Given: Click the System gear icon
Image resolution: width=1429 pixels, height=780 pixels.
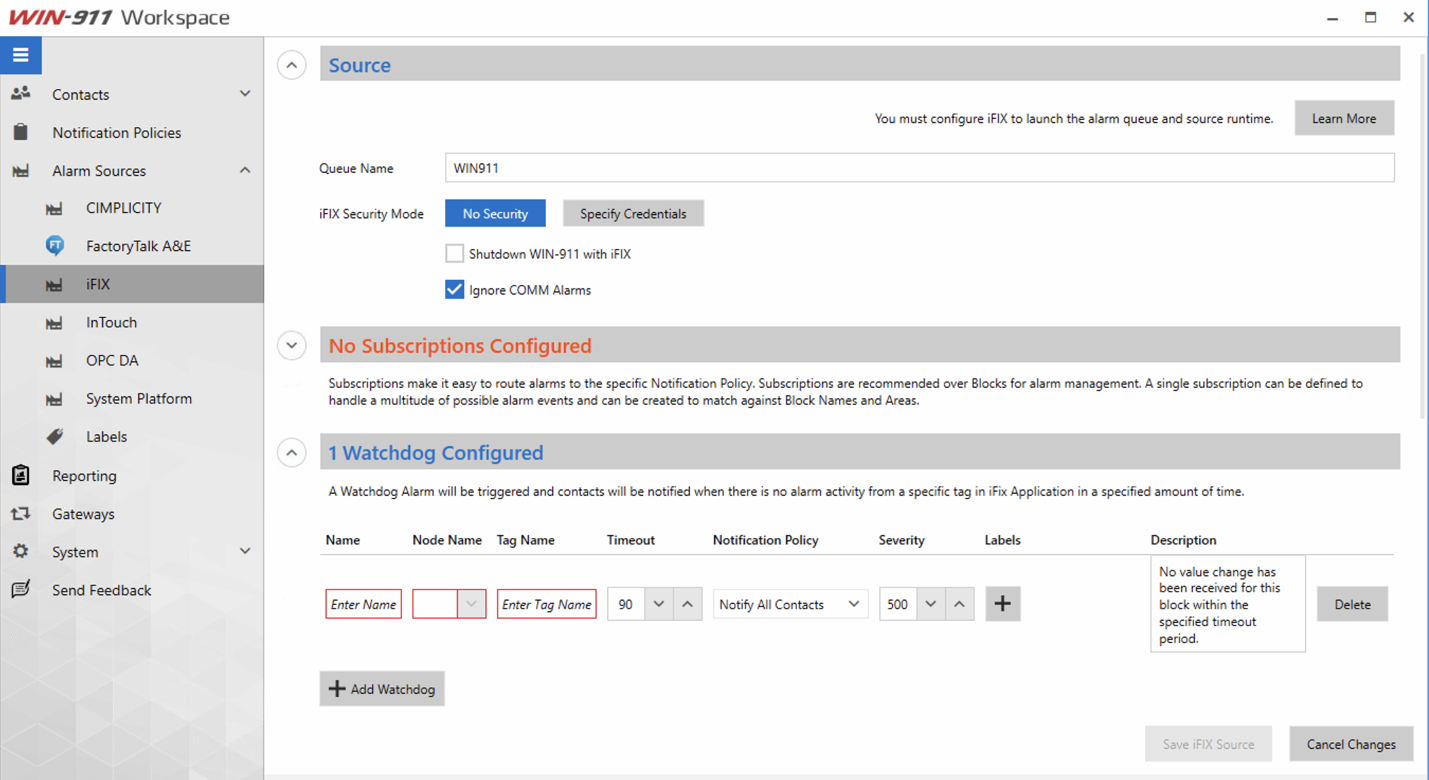Looking at the screenshot, I should click(20, 551).
